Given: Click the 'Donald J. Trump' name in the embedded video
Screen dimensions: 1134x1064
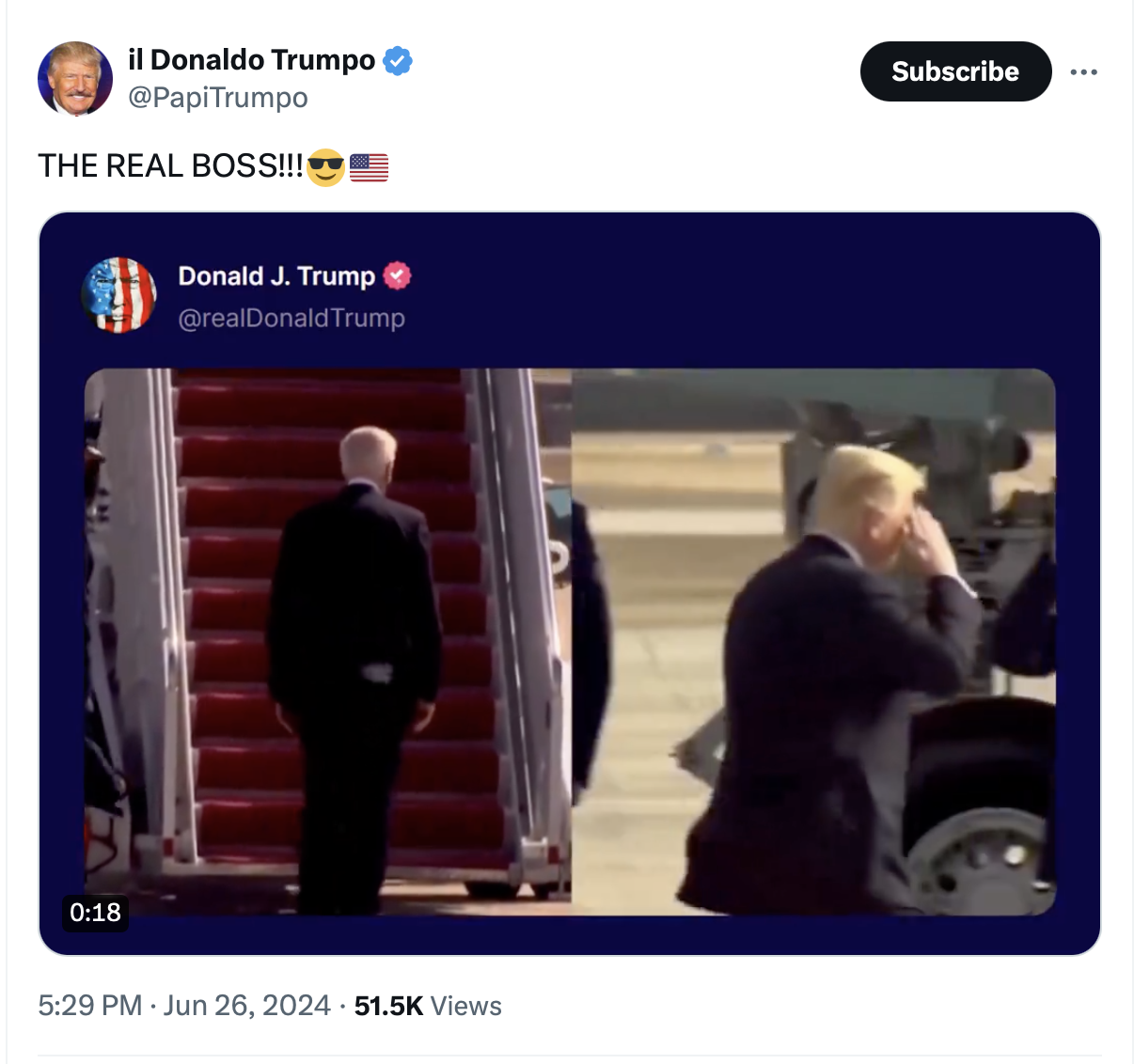Looking at the screenshot, I should 276,276.
